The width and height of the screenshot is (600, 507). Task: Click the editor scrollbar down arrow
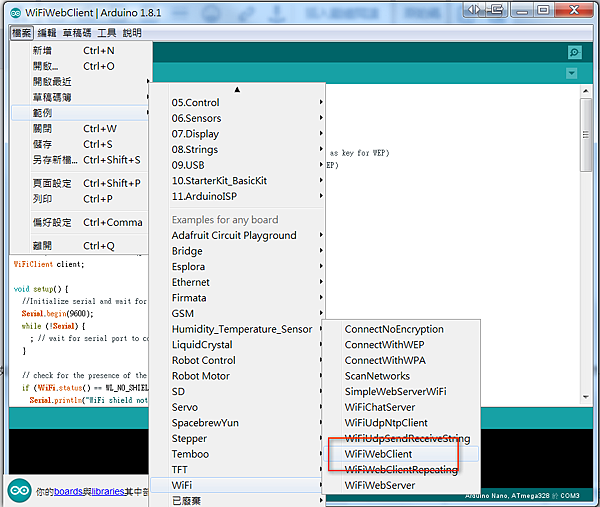coord(585,397)
